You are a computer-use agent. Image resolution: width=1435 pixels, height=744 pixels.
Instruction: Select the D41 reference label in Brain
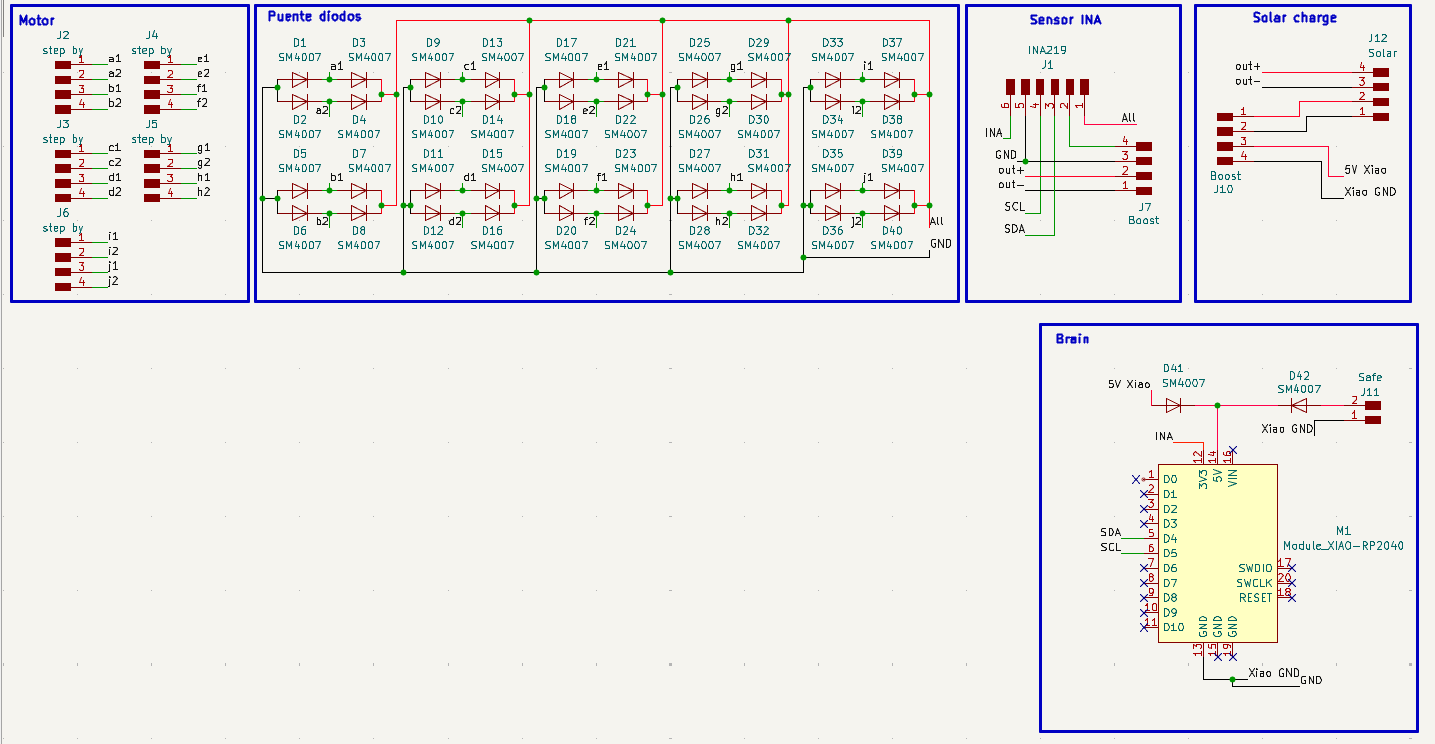(1173, 368)
